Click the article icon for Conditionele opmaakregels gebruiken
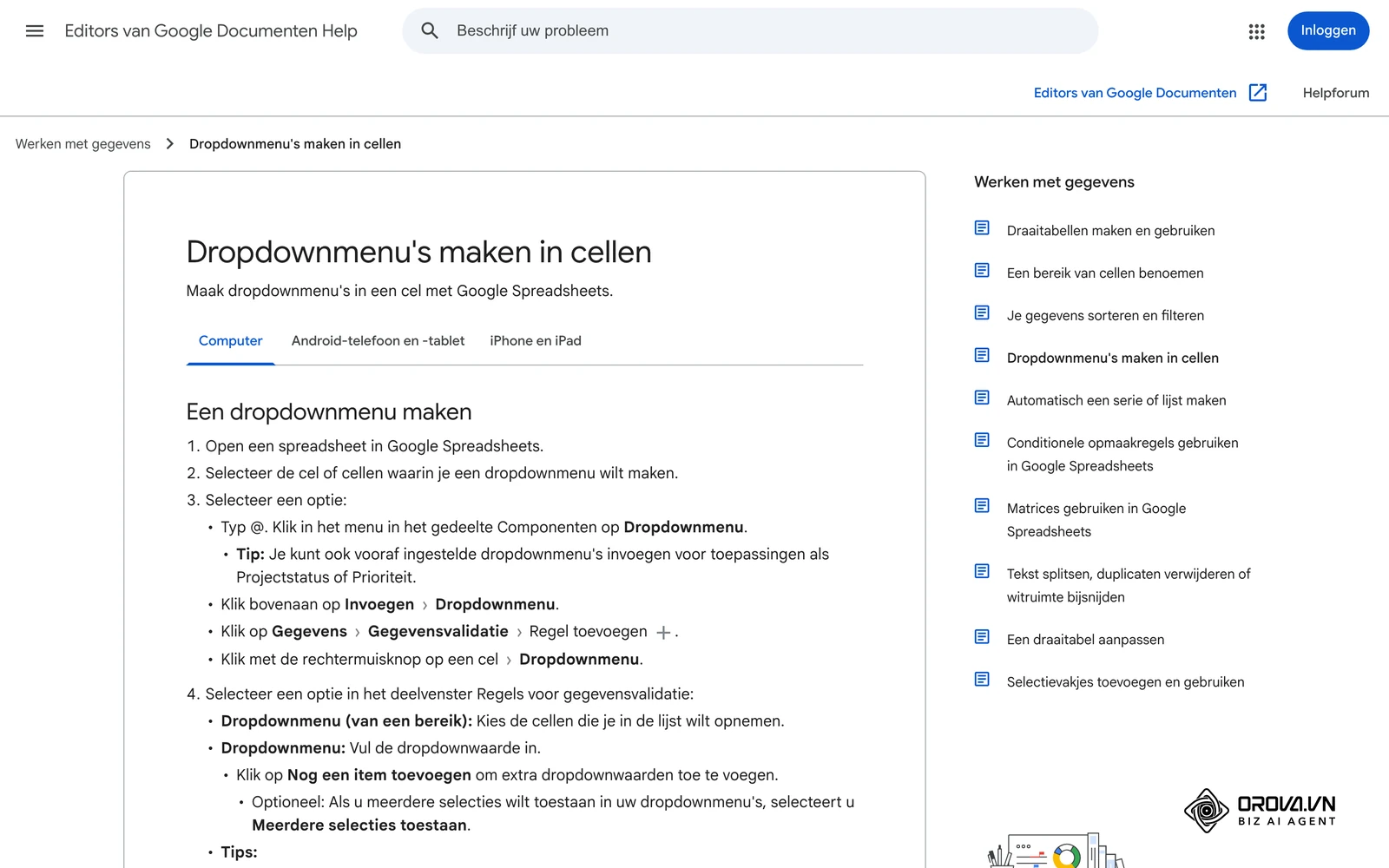 click(x=982, y=441)
